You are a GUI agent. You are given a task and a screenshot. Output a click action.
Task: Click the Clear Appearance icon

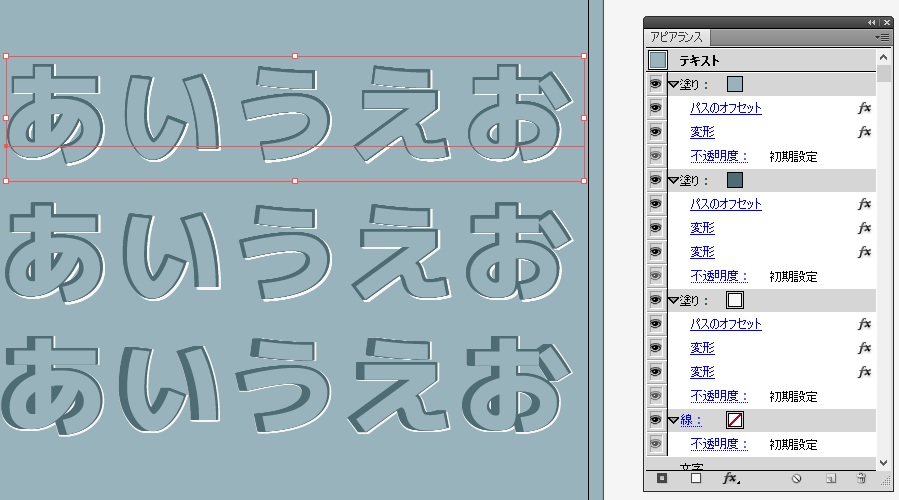[797, 479]
